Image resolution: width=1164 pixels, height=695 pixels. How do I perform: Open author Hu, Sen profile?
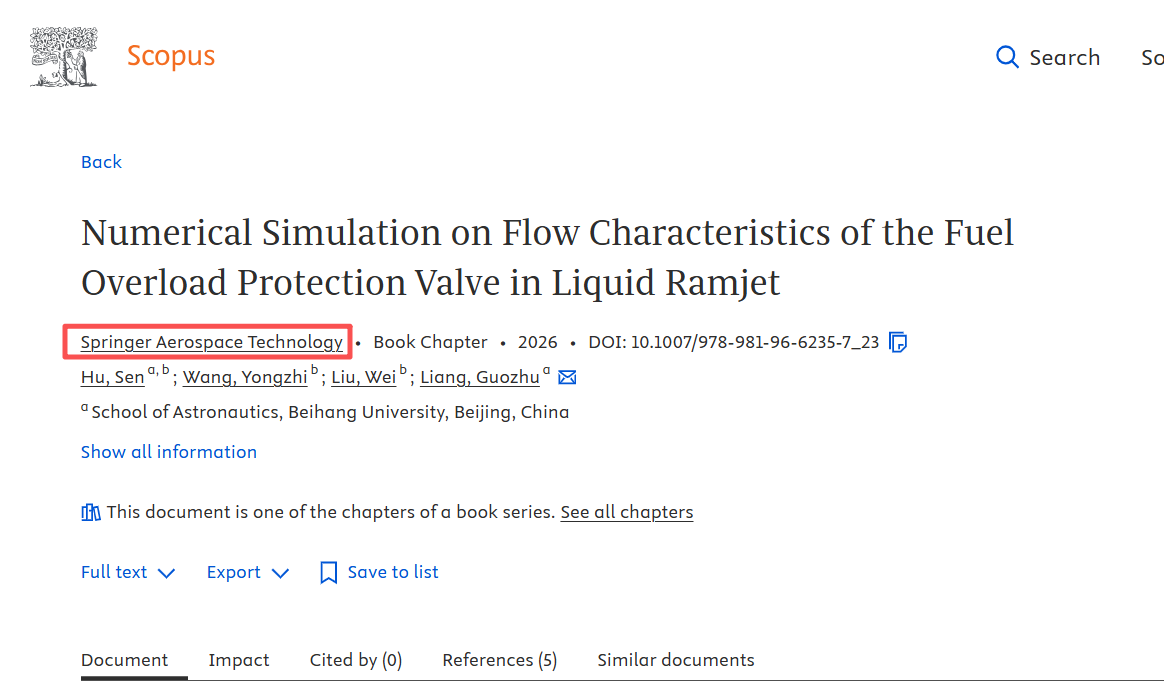click(x=112, y=377)
